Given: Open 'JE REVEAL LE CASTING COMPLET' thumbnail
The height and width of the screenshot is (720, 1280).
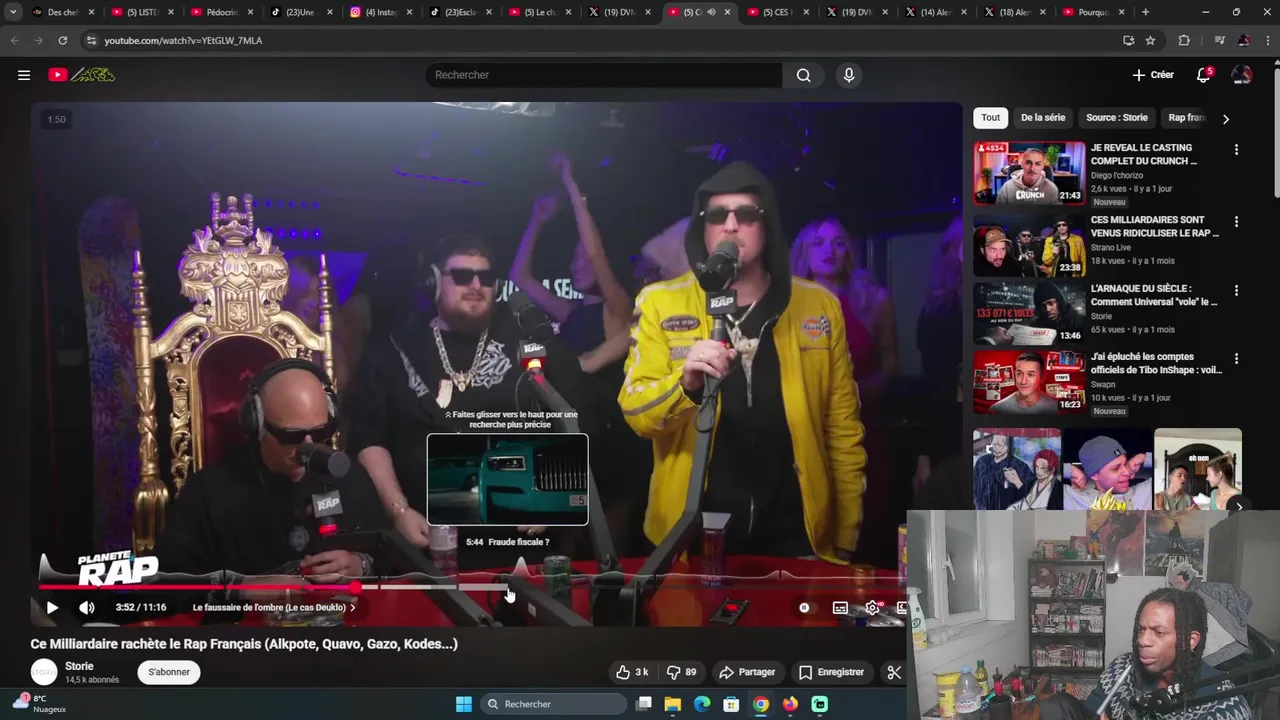Looking at the screenshot, I should click(1029, 173).
